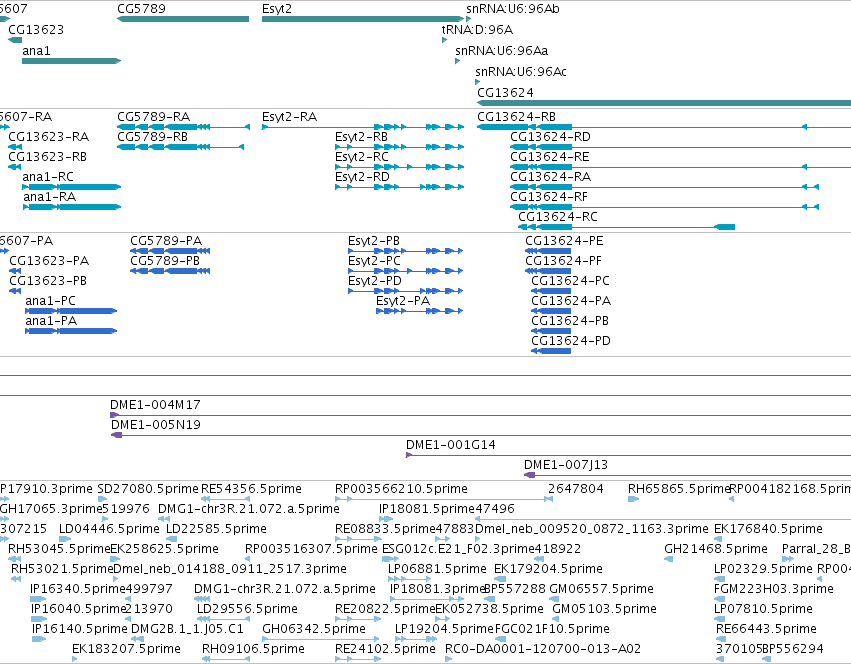
Task: Click the Esyt2-PB protein label
Action: pyautogui.click(x=374, y=241)
